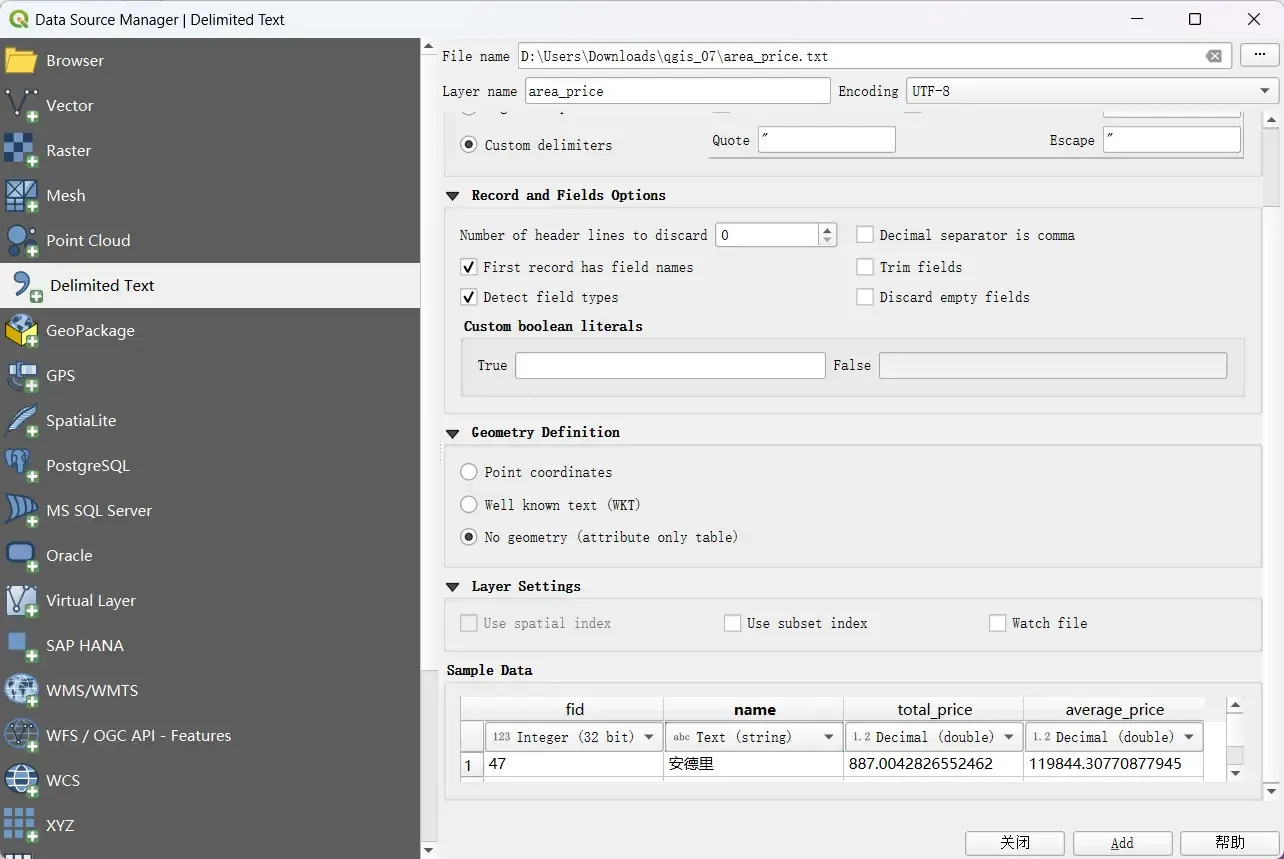This screenshot has height=859, width=1284.
Task: Collapse Layer Settings section
Action: tap(452, 587)
